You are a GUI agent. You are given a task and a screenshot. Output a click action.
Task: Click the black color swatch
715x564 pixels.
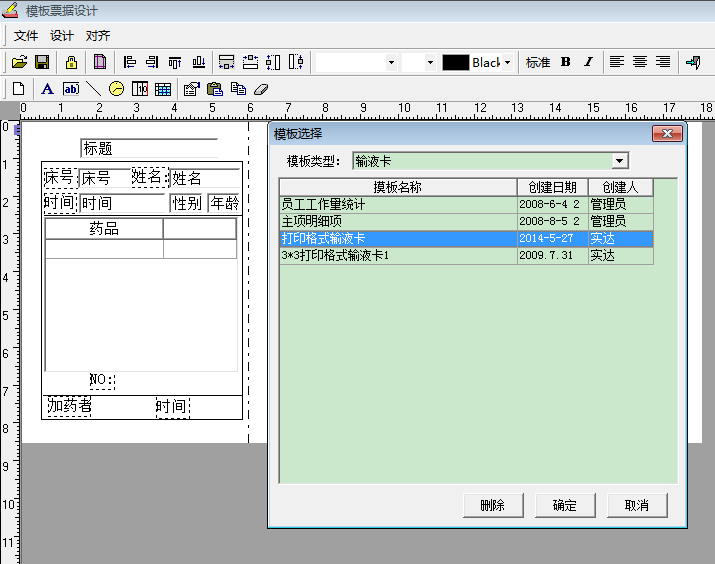[x=456, y=62]
